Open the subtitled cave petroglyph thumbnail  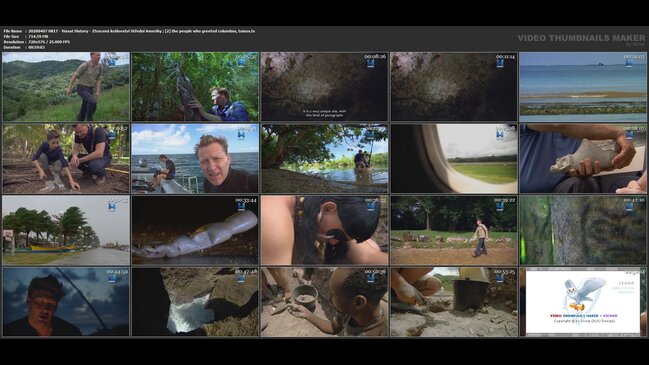[x=324, y=87]
